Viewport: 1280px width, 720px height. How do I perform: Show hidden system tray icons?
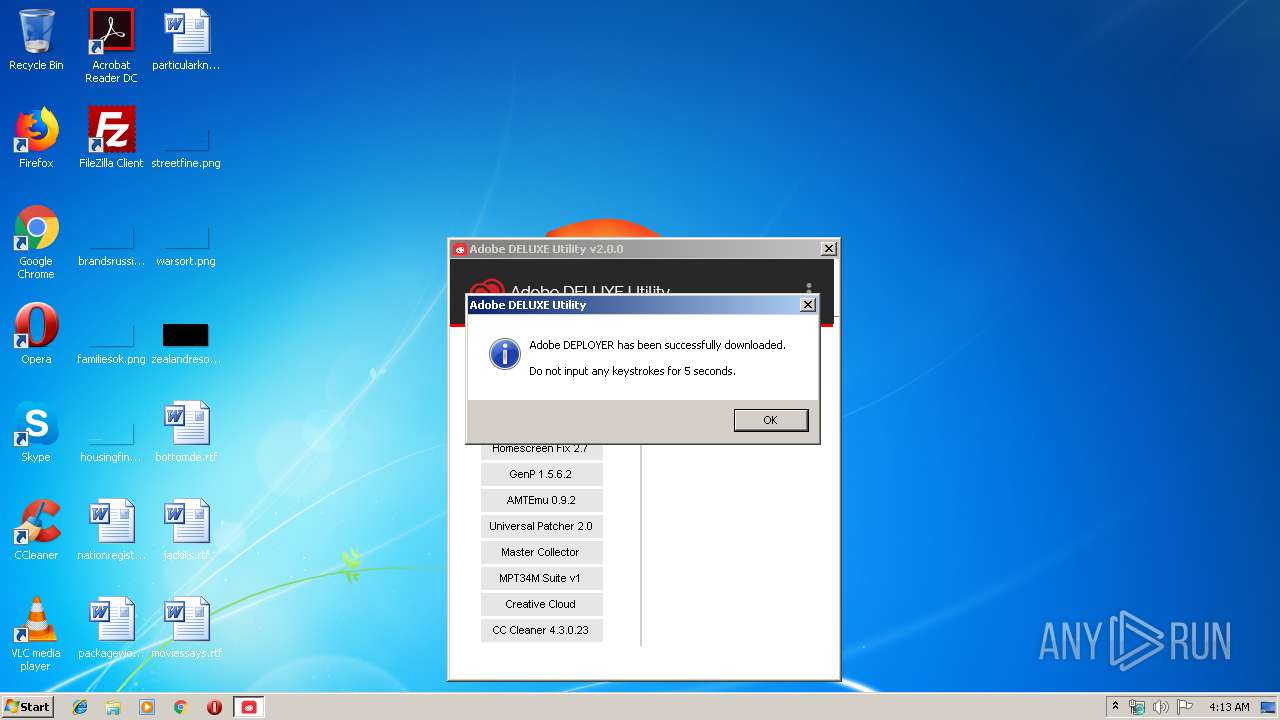click(x=1115, y=707)
